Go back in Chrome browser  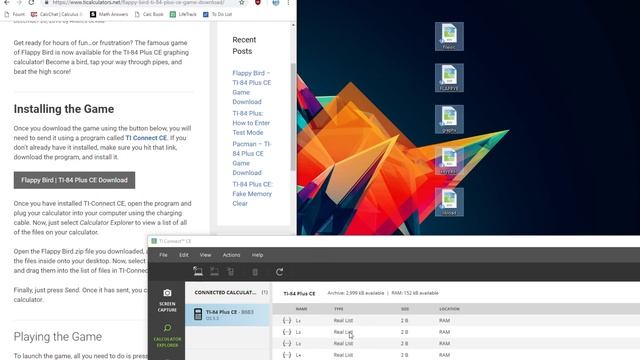click(7, 2)
